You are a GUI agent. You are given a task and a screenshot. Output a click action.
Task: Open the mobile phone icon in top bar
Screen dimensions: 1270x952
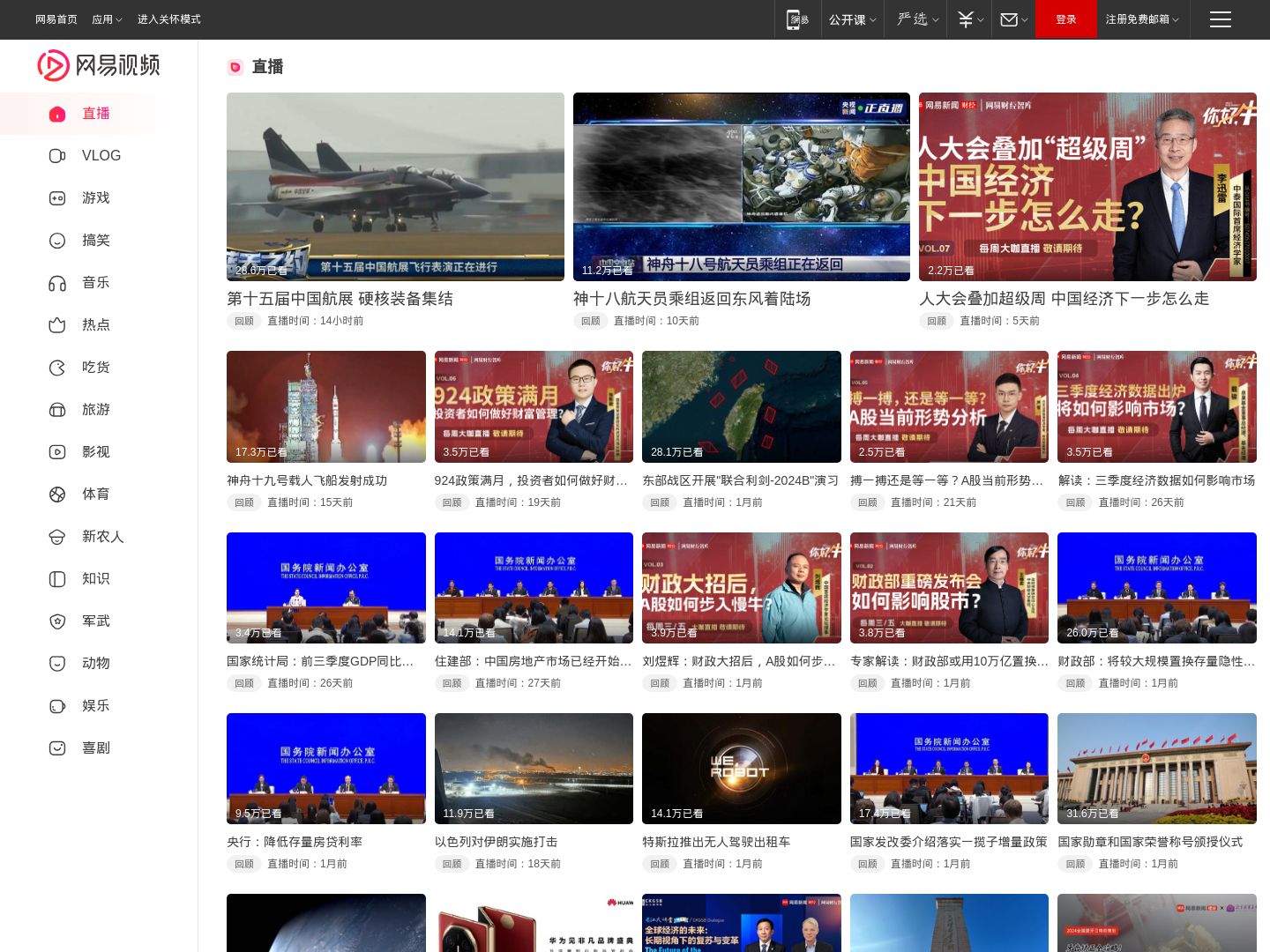tap(797, 19)
